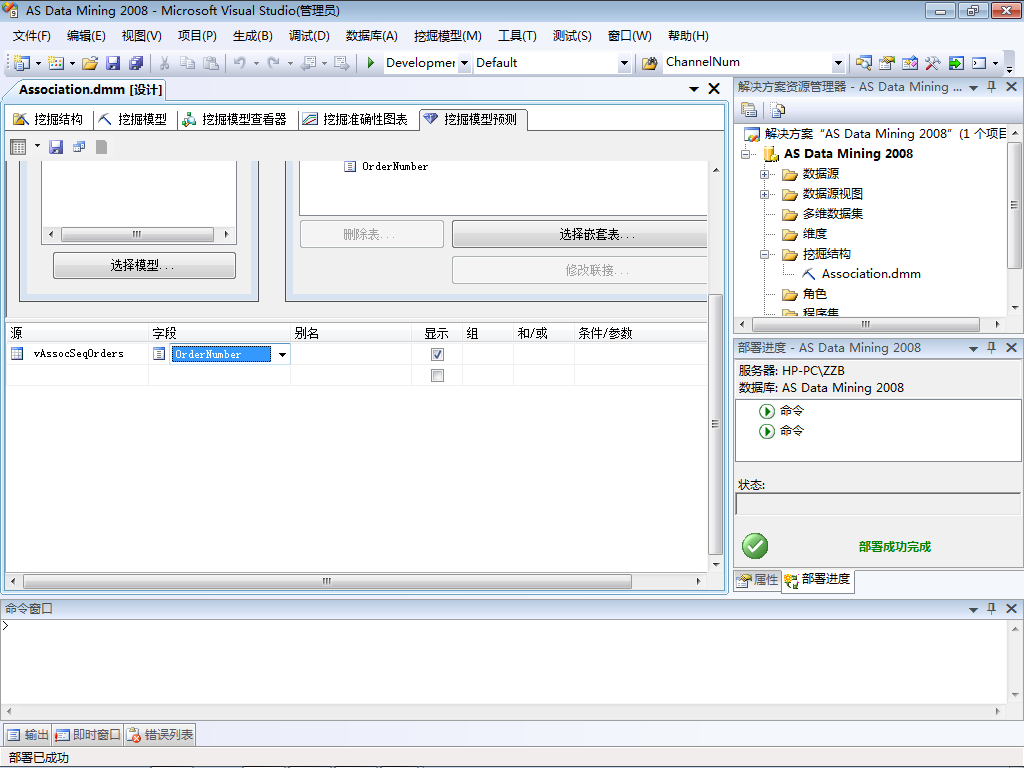Open the ChannelNum find dropdown
Image resolution: width=1024 pixels, height=768 pixels.
(x=839, y=63)
